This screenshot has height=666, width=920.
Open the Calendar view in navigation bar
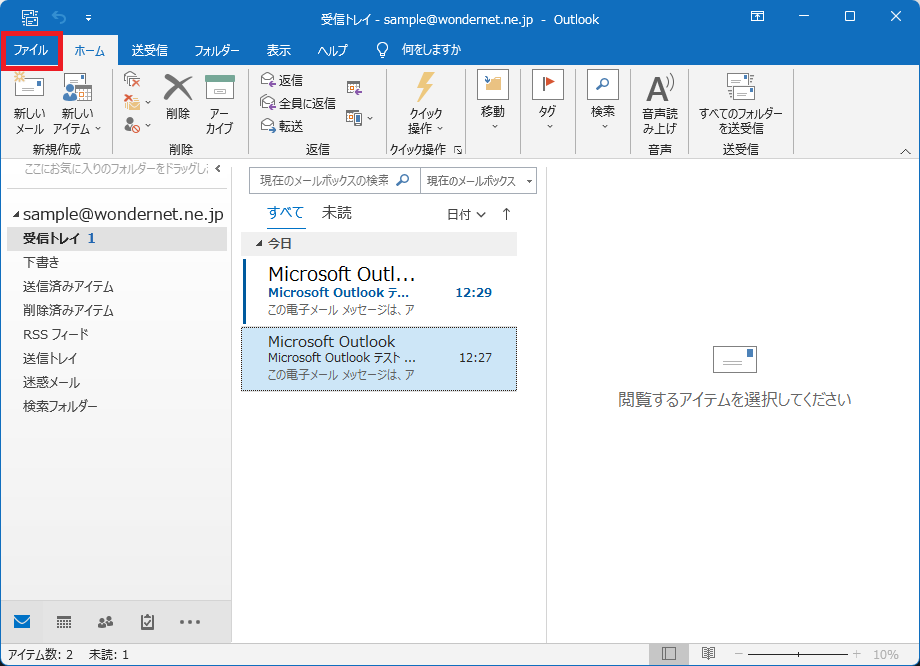(x=64, y=622)
